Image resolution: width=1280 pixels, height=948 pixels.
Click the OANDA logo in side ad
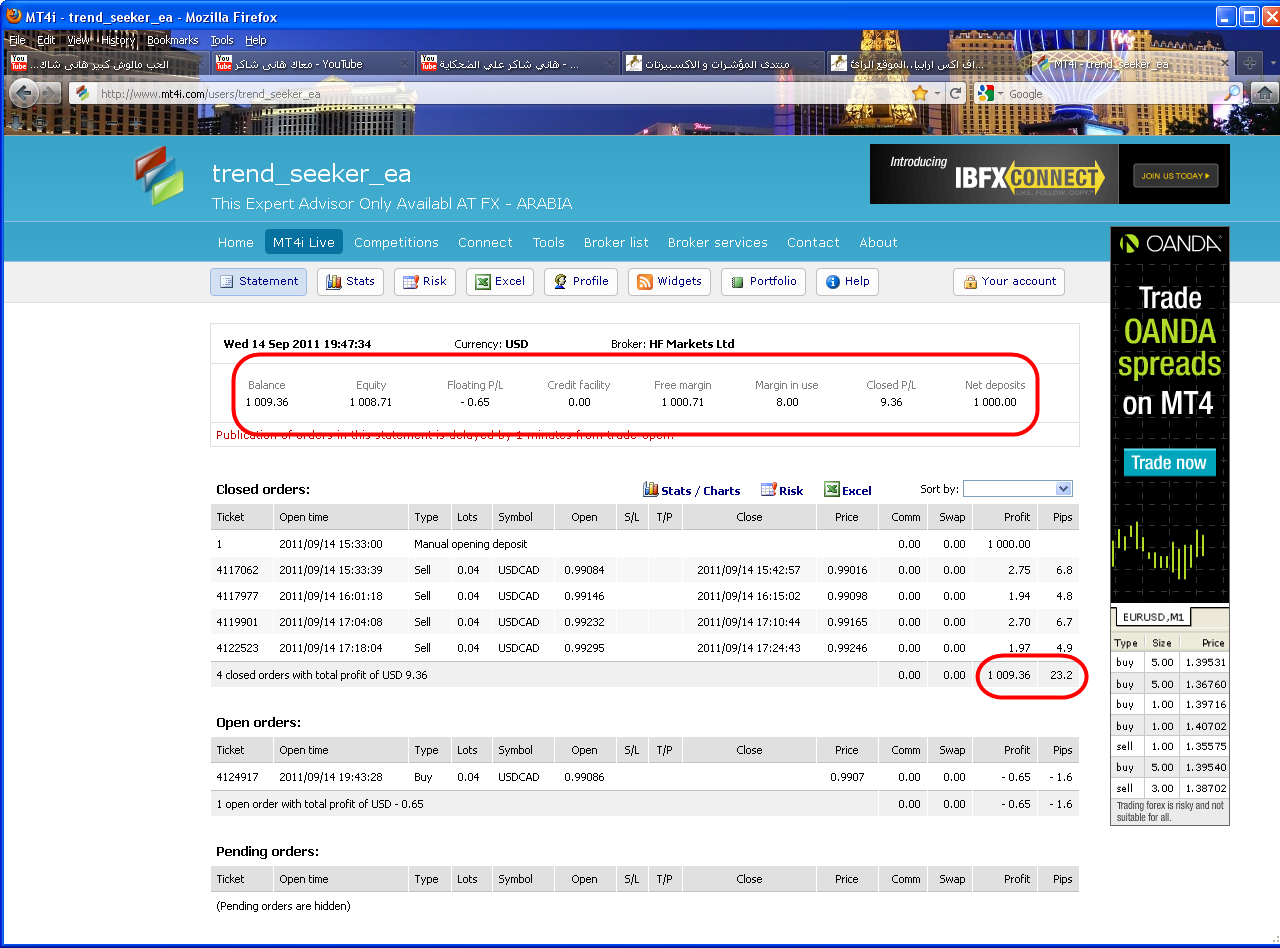(x=1169, y=243)
